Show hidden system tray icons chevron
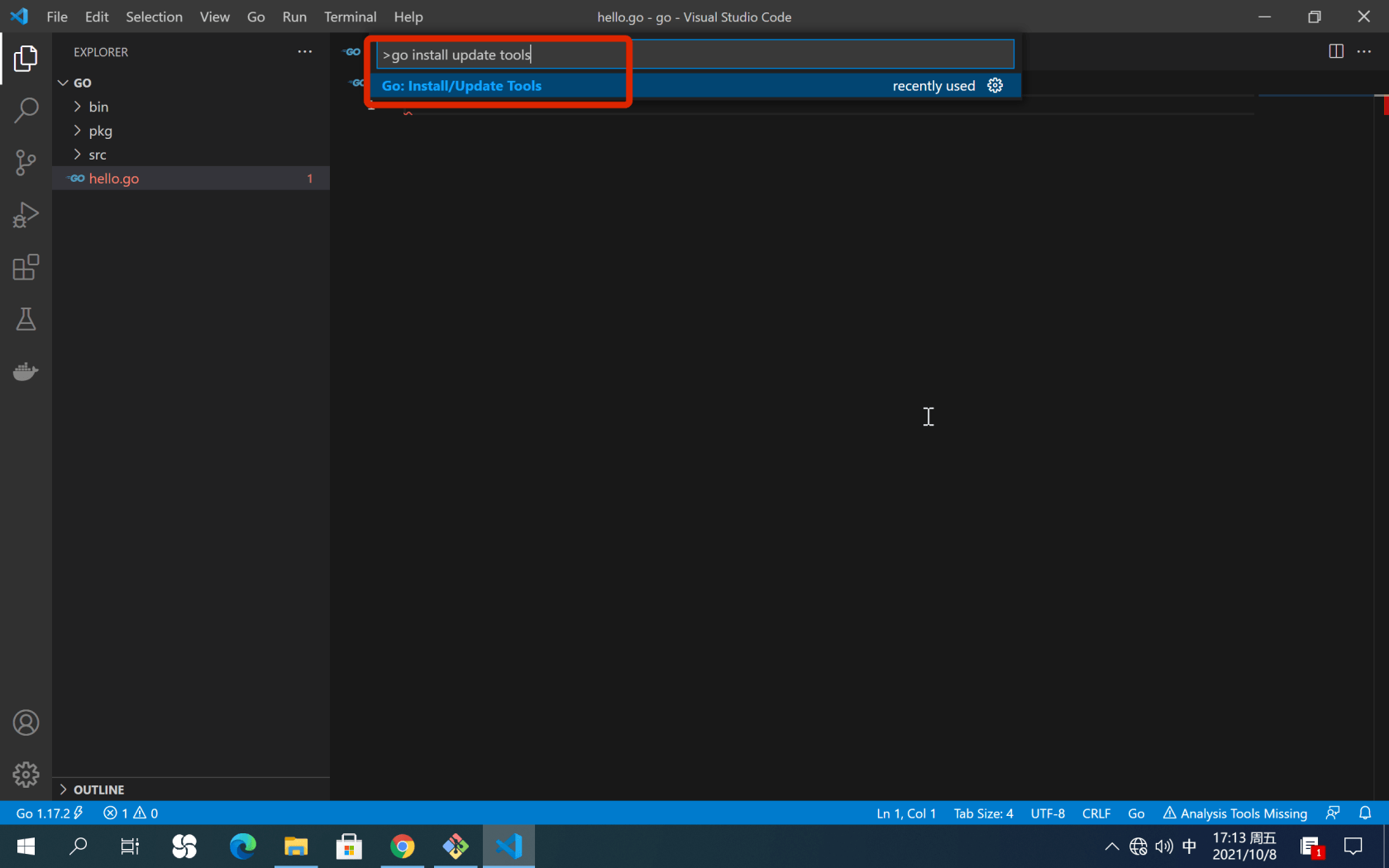 click(1112, 847)
